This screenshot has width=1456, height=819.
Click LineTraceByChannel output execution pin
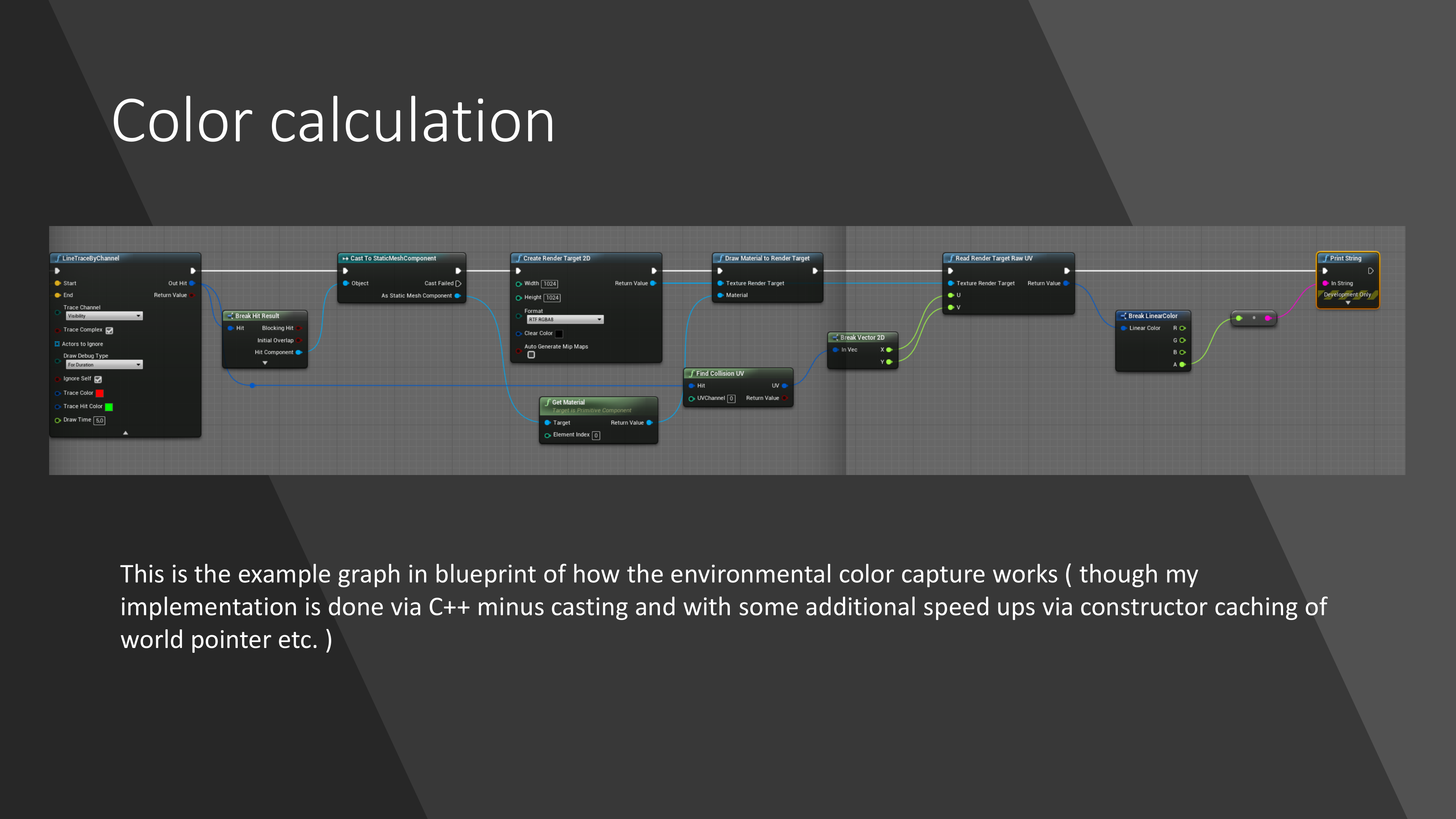[193, 271]
